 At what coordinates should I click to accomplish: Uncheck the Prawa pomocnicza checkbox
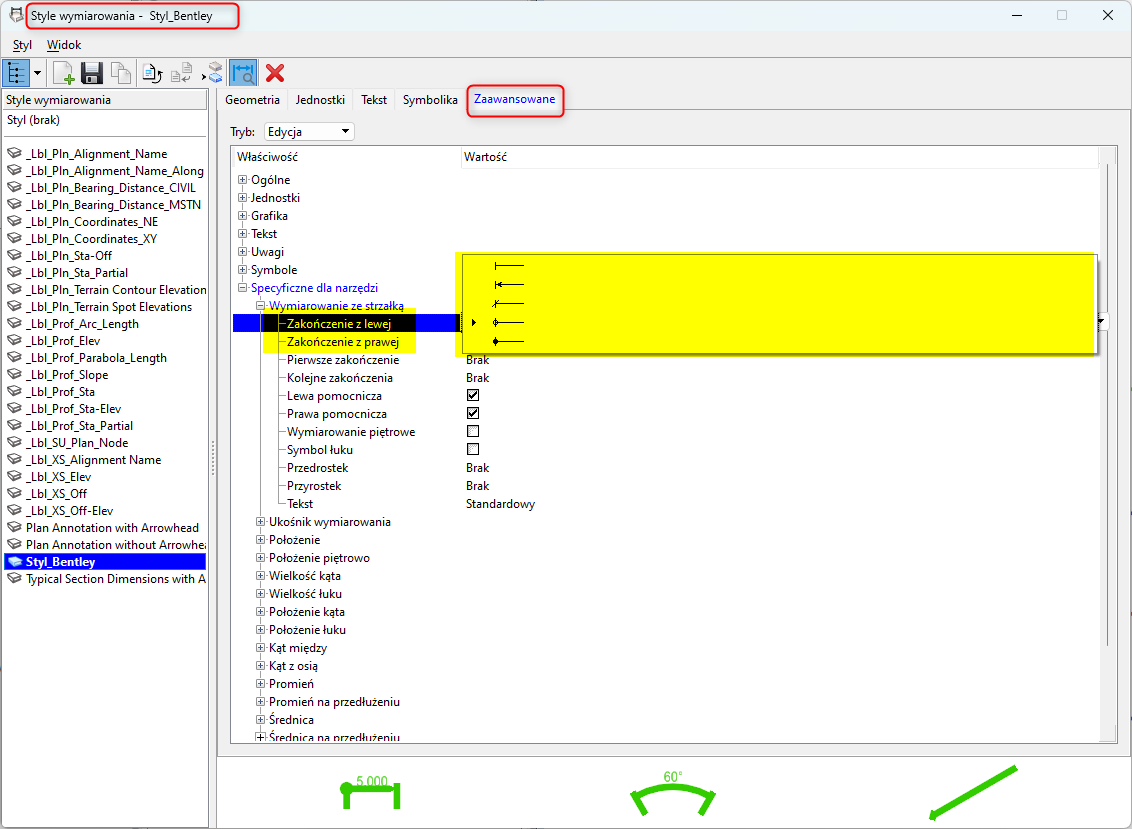[x=473, y=414]
